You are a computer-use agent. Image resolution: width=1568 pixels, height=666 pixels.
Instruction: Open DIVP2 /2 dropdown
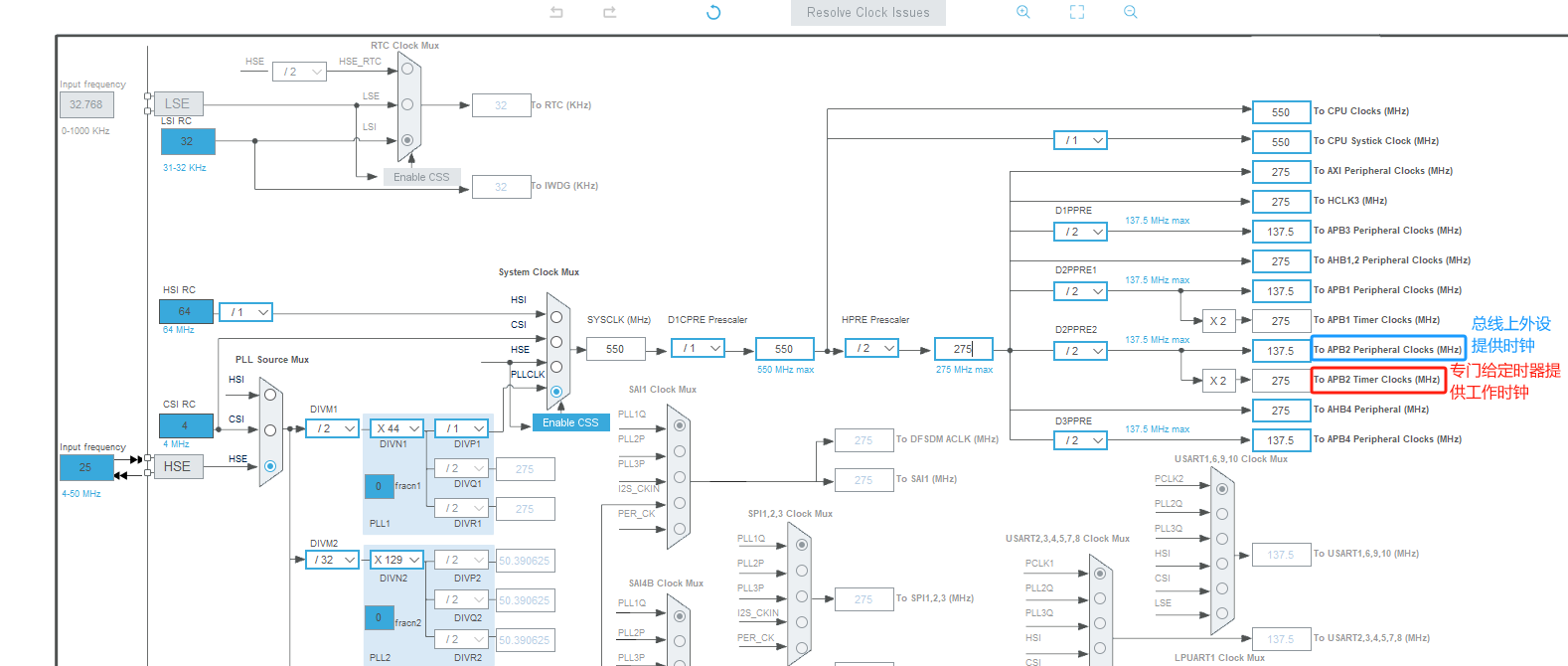pyautogui.click(x=463, y=560)
